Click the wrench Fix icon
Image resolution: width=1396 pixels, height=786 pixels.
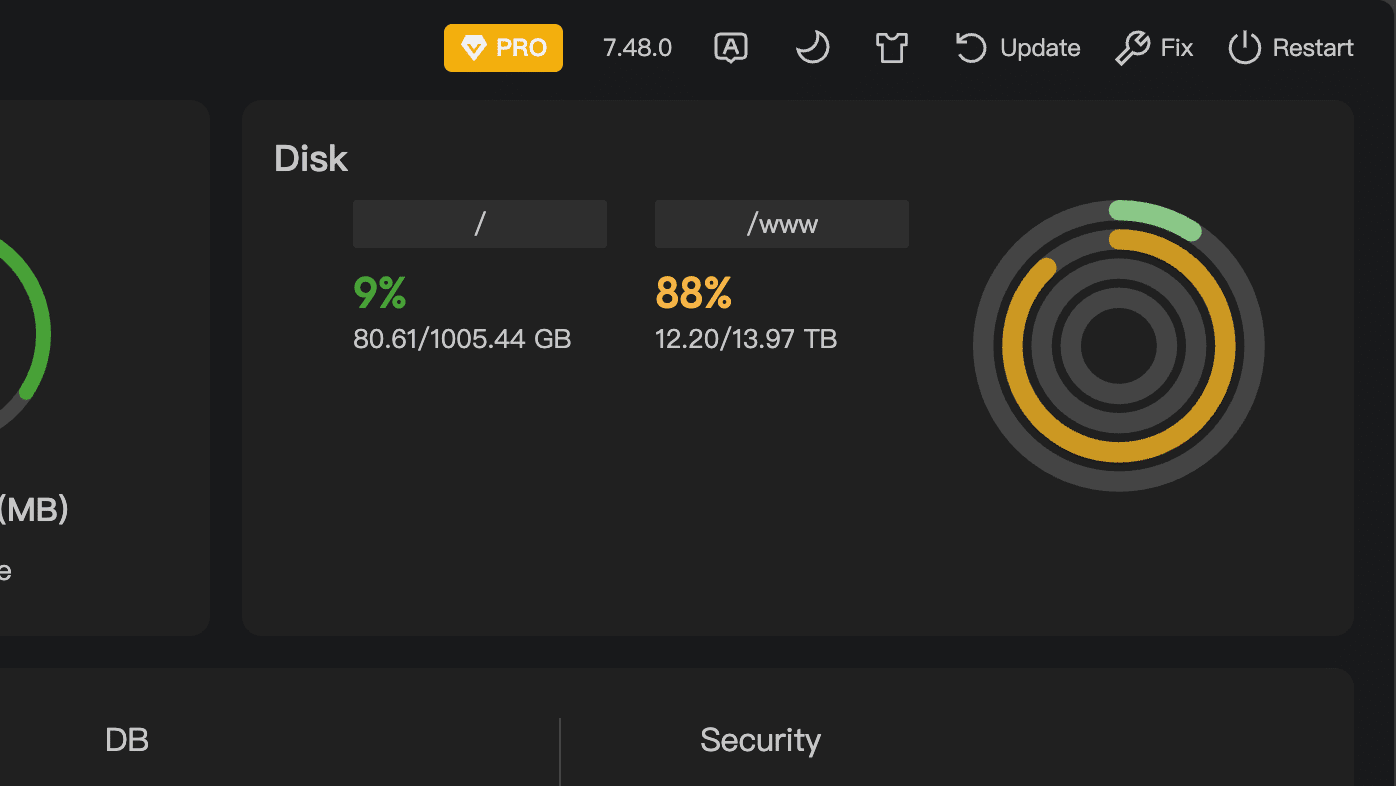coord(1132,48)
